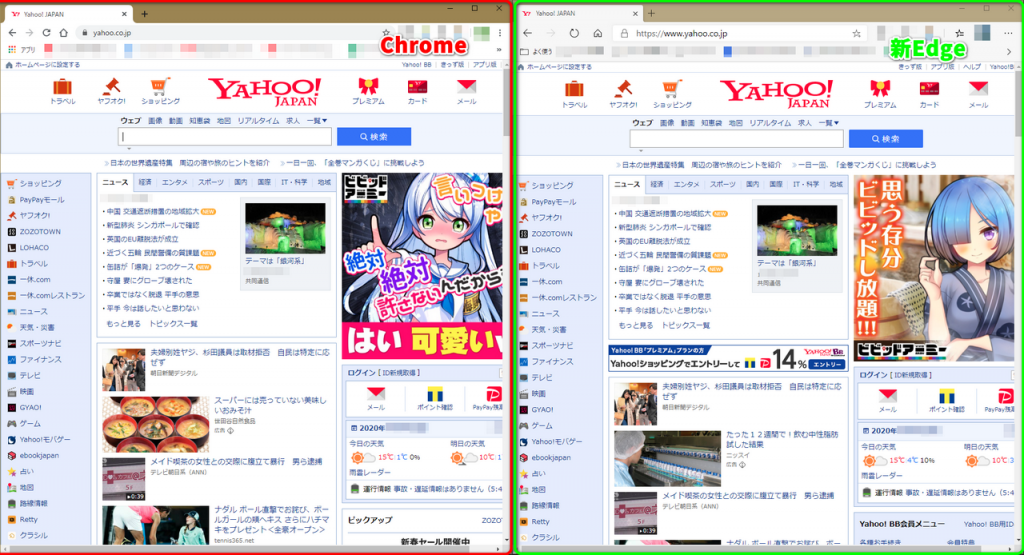This screenshot has width=1024, height=555.
Task: Expand the 一覧 dropdown in the Edge window
Action: pyautogui.click(x=828, y=122)
